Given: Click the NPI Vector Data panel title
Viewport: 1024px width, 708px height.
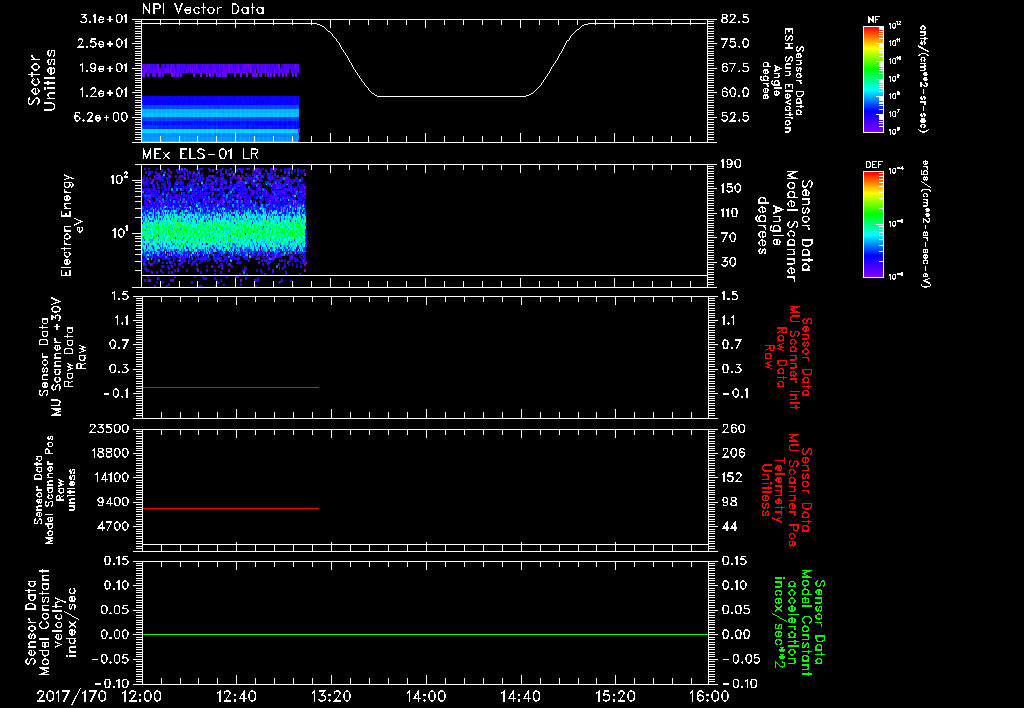Looking at the screenshot, I should pos(203,9).
